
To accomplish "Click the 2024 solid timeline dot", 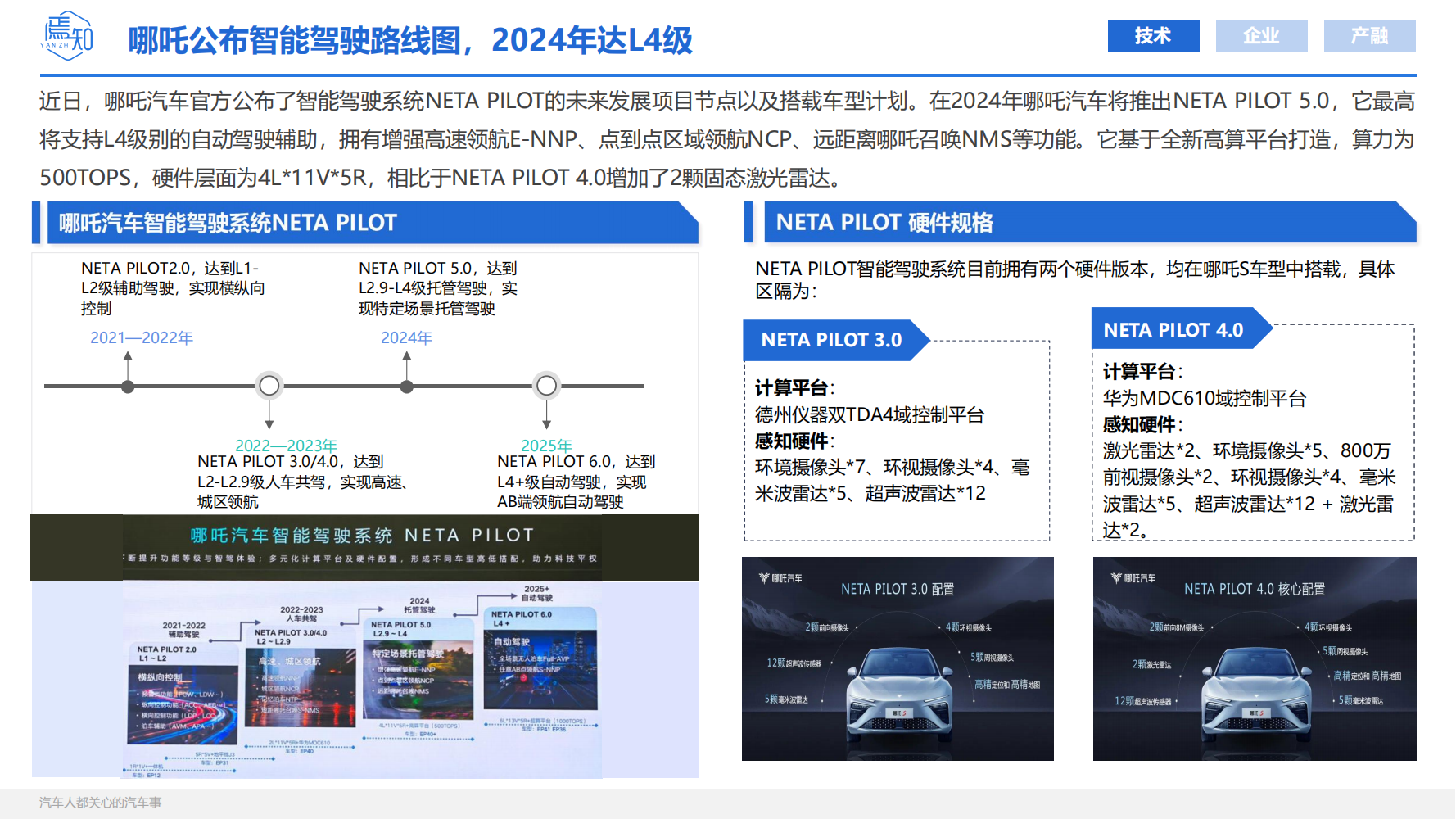I will coord(407,387).
